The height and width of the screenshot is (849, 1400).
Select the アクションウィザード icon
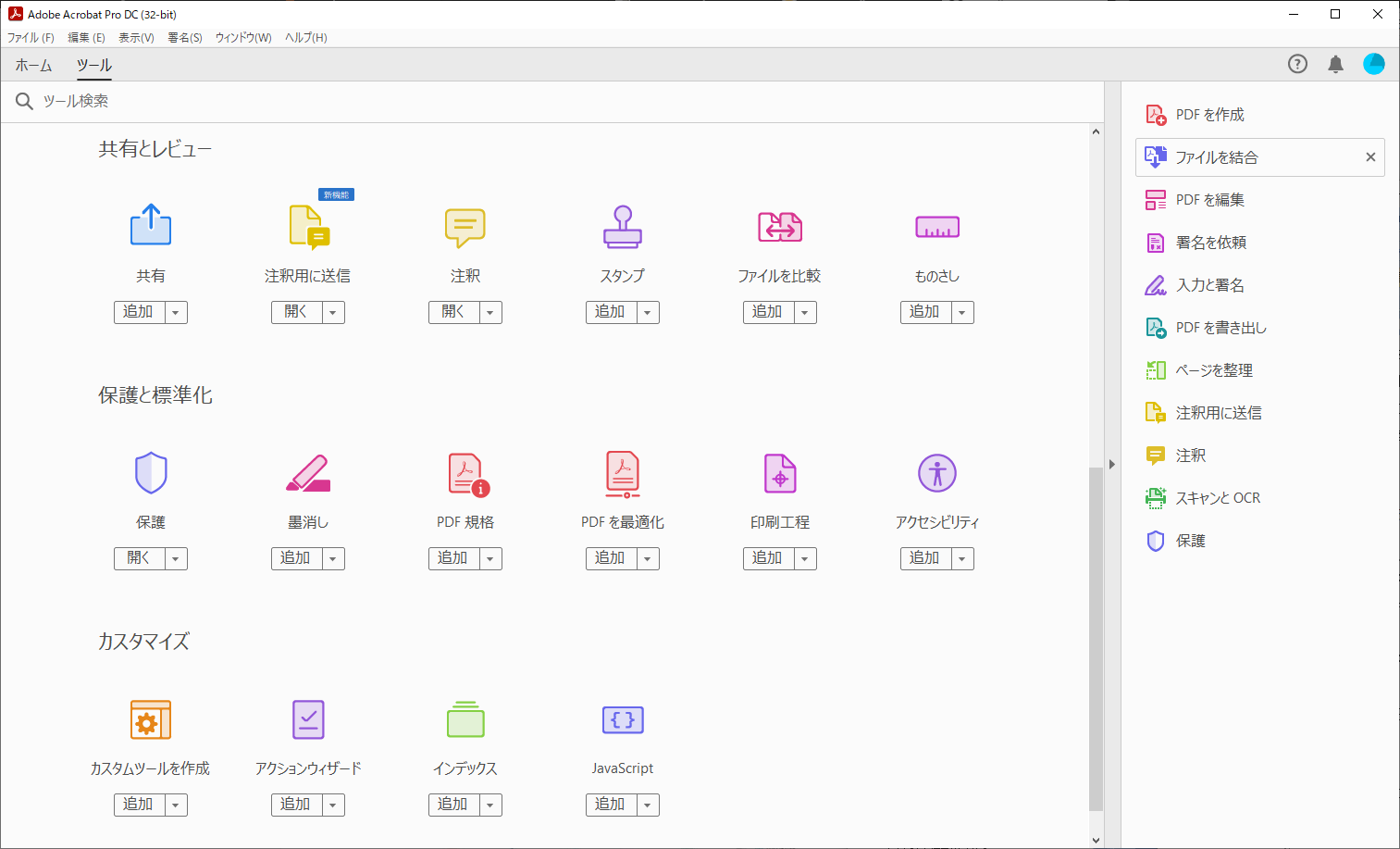(308, 719)
